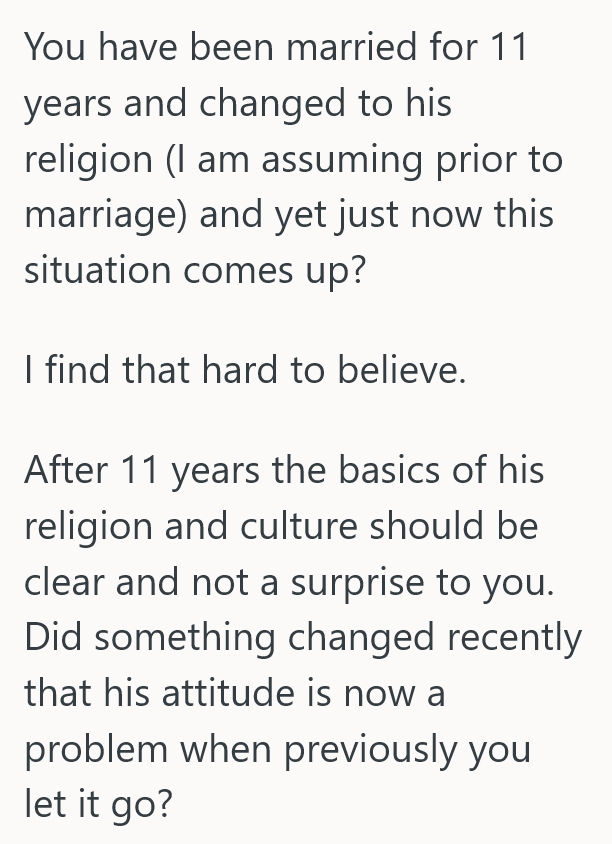The width and height of the screenshot is (612, 844).
Task: Click the word "After" starting third paragraph
Action: coord(67,470)
